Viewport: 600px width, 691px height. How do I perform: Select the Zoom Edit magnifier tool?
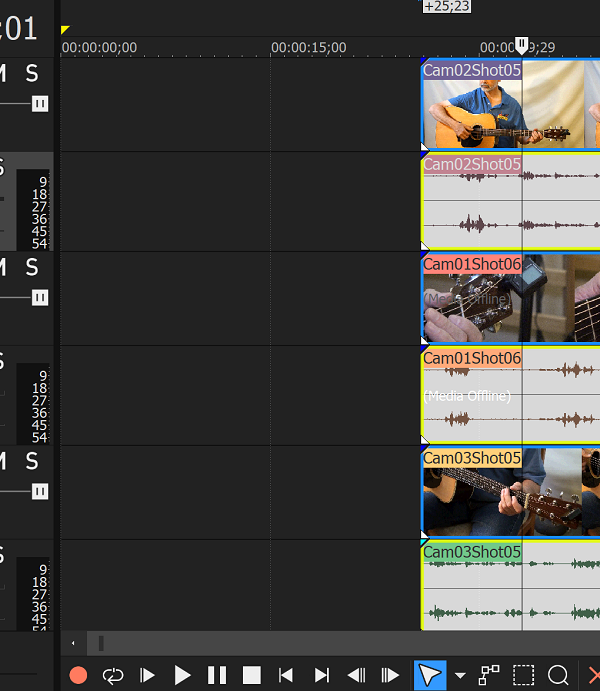tap(558, 675)
